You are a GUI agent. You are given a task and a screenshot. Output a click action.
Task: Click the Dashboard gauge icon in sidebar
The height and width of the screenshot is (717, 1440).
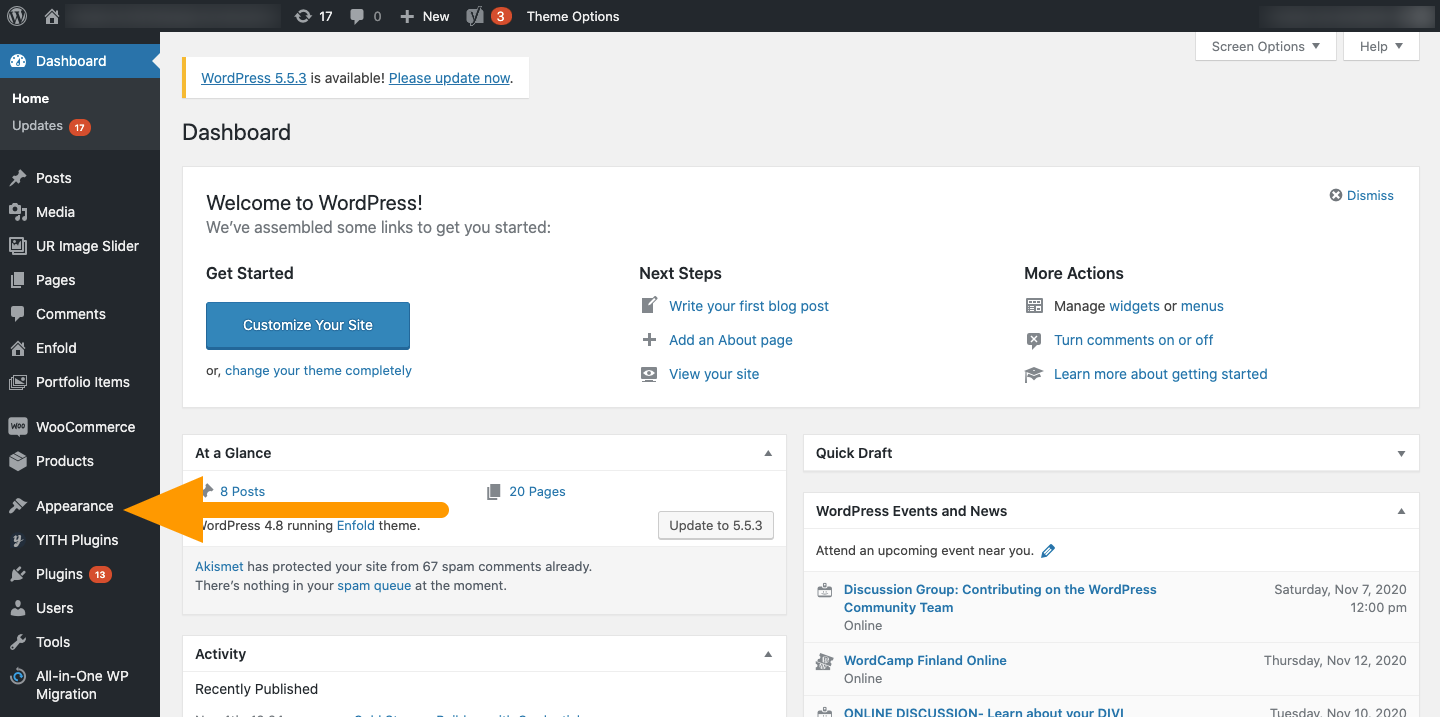[18, 61]
